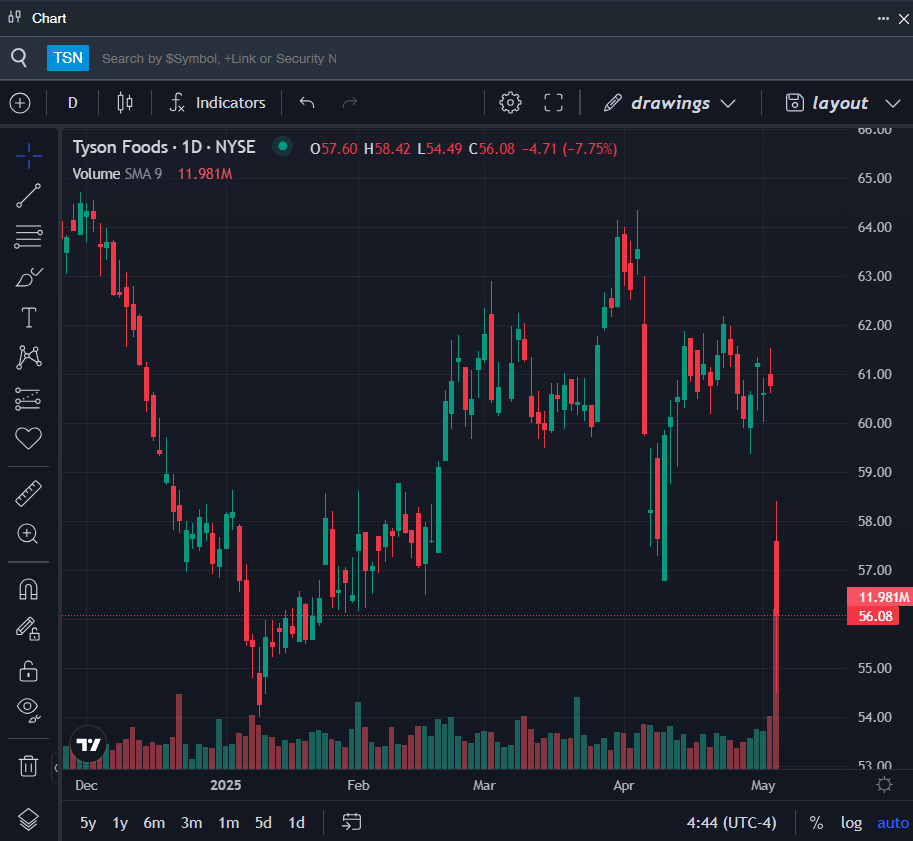
Task: Toggle auto scale mode
Action: tap(893, 822)
